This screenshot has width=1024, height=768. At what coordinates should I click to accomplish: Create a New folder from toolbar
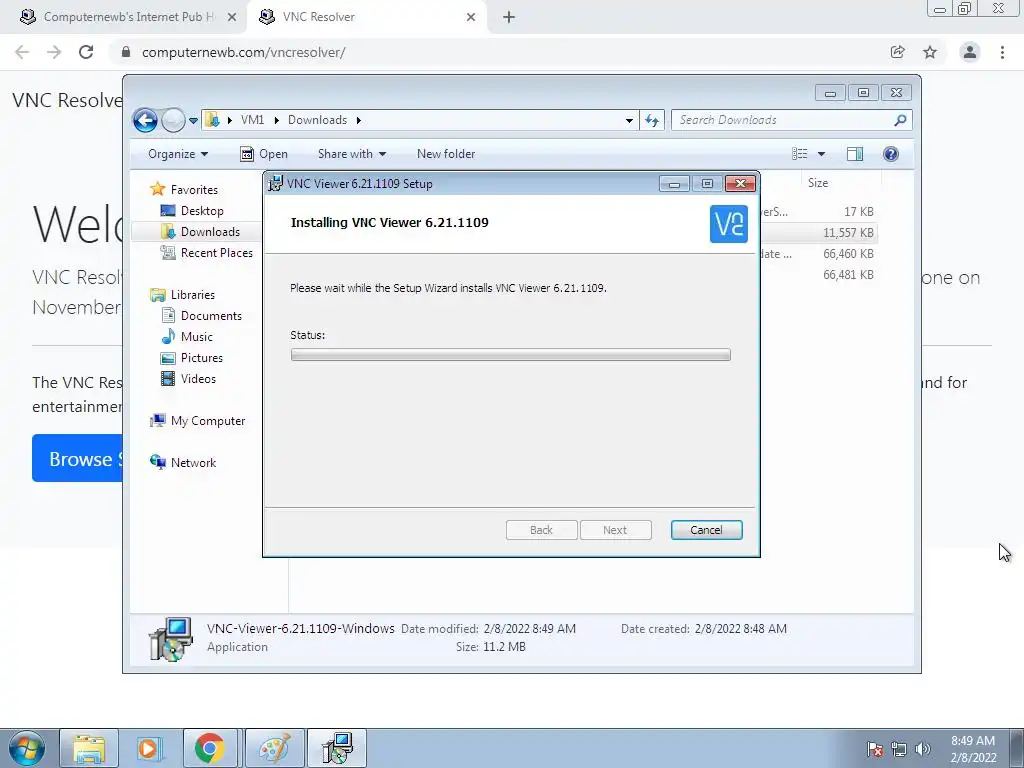[x=446, y=154]
